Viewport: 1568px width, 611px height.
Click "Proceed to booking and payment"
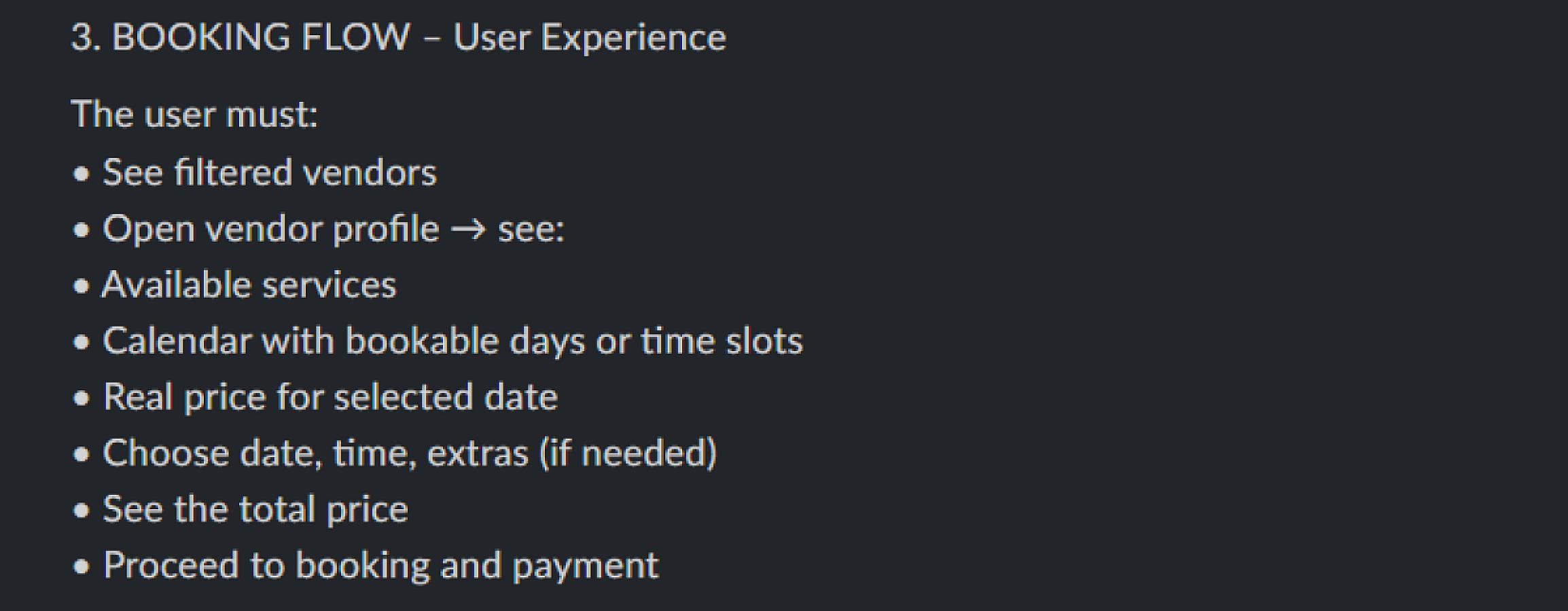(380, 566)
